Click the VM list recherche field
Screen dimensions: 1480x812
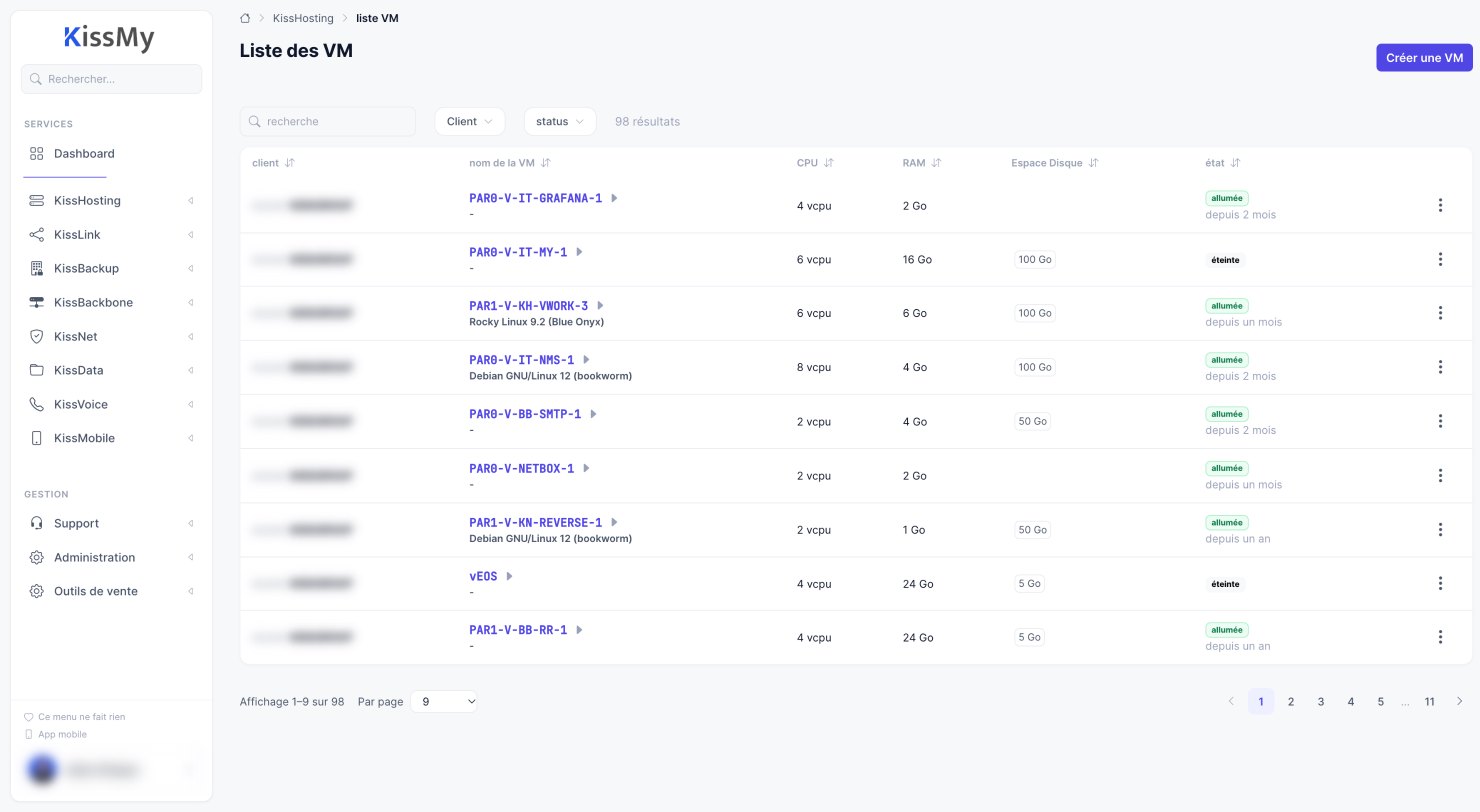coord(328,121)
